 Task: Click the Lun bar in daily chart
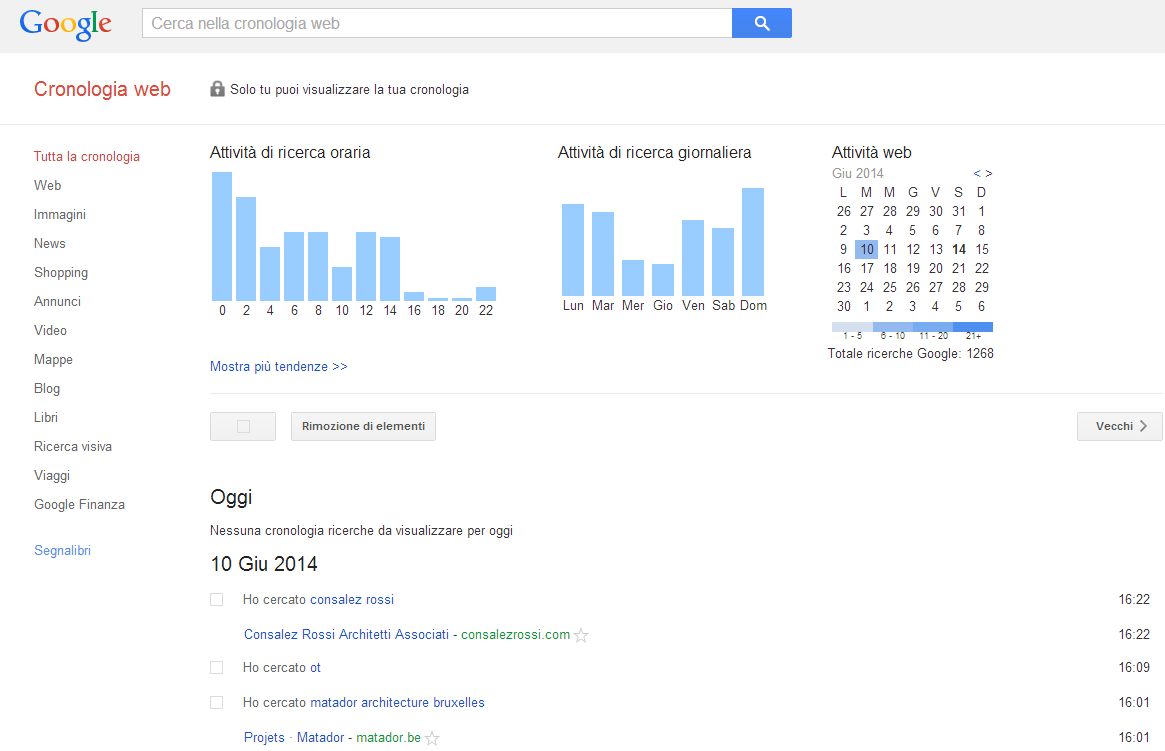pos(573,250)
